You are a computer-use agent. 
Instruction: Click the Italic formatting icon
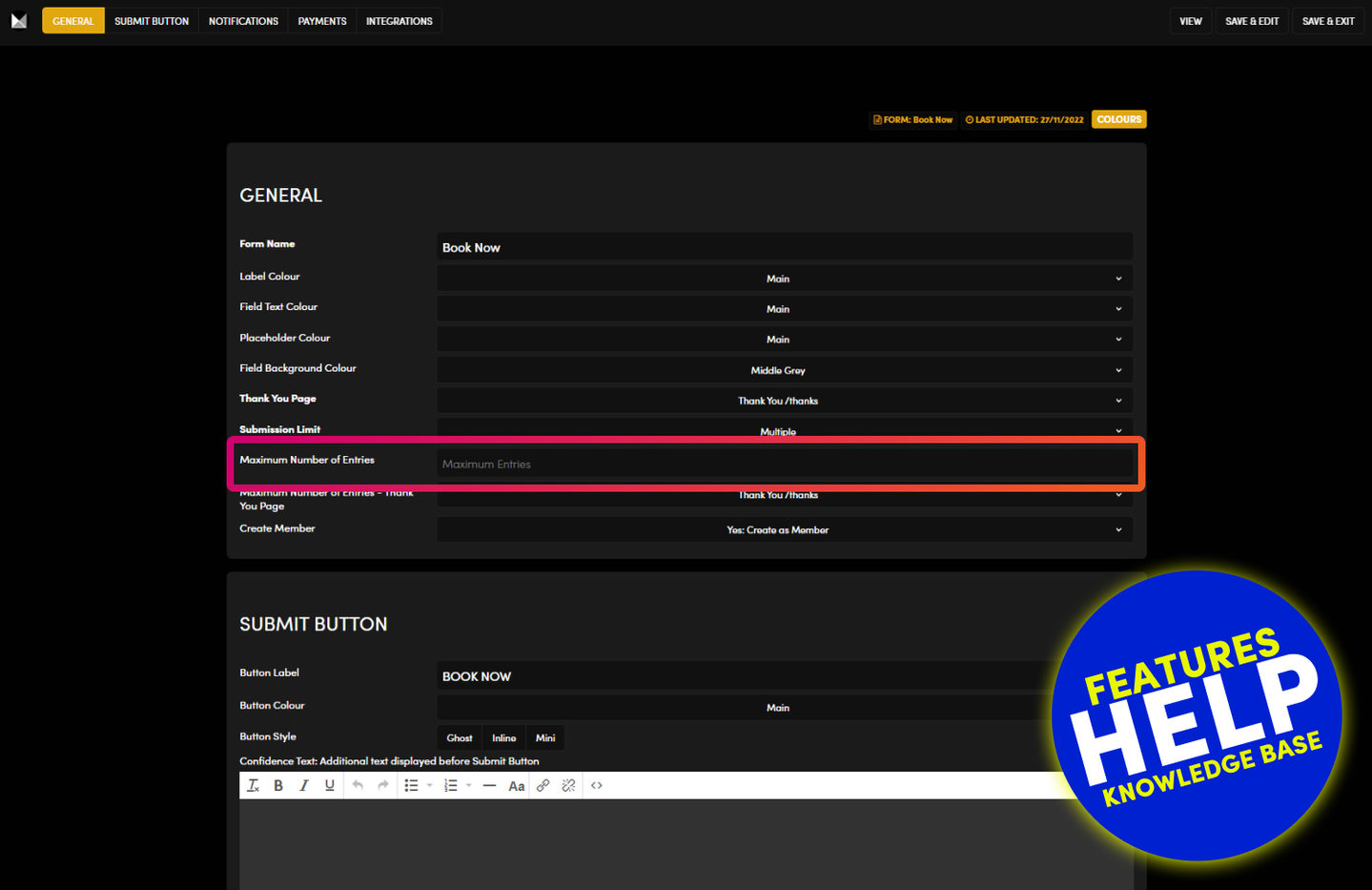[x=304, y=786]
